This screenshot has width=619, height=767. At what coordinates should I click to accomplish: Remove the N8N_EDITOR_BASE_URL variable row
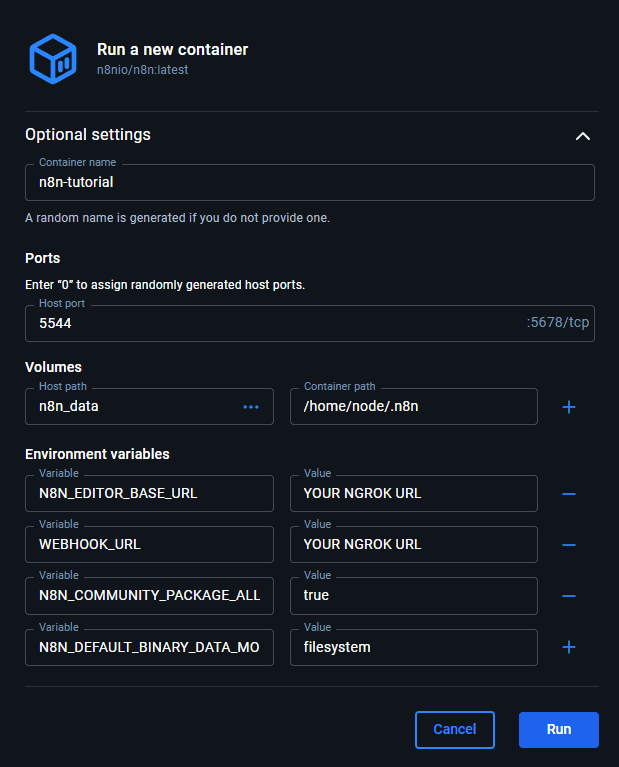point(569,494)
